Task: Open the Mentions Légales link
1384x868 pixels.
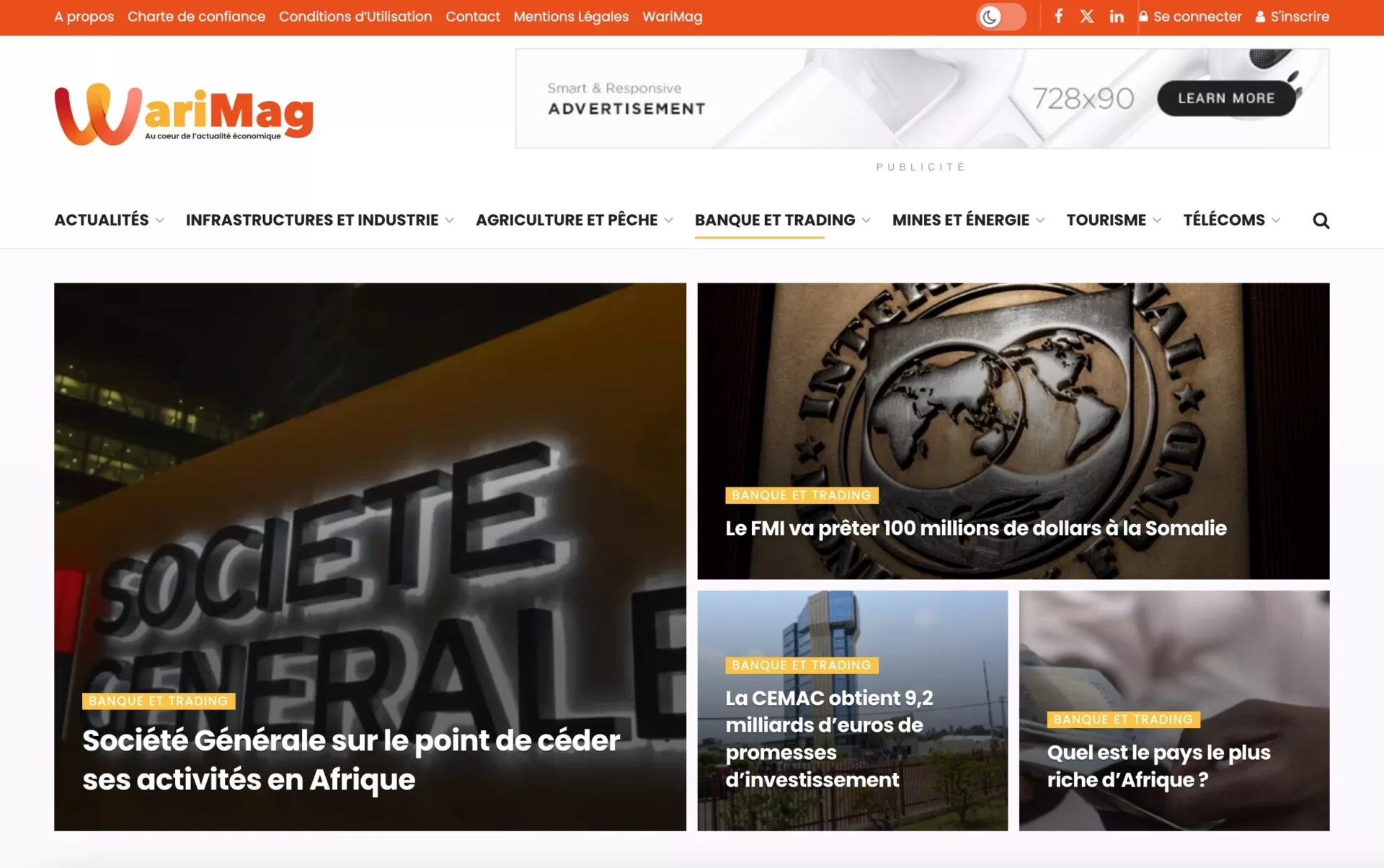Action: click(x=571, y=17)
